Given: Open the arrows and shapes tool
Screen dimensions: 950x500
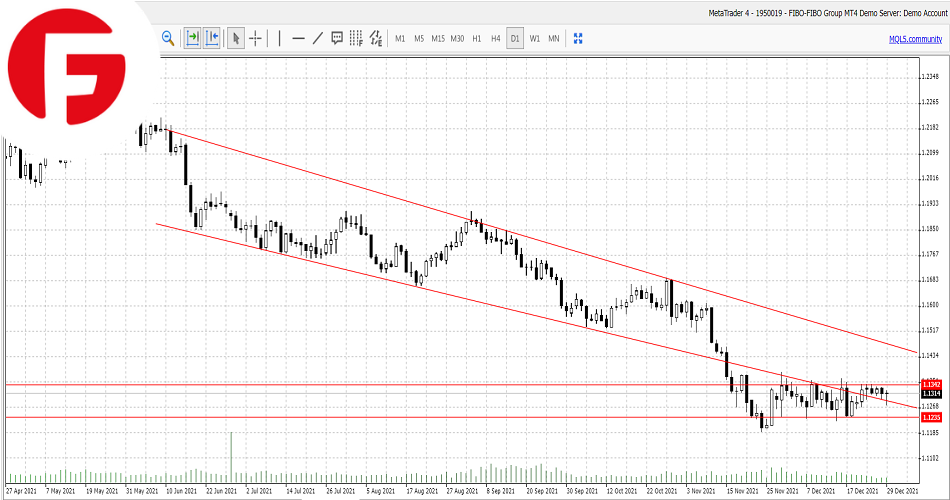Looking at the screenshot, I should coord(376,38).
